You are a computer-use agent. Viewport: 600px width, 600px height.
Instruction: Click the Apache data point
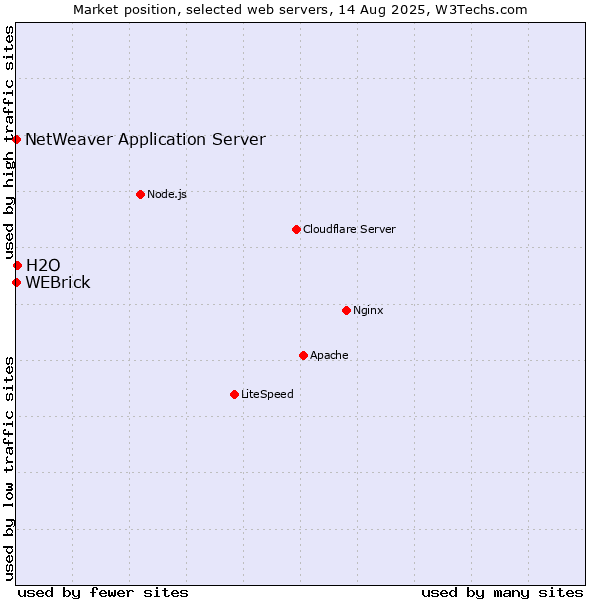(303, 355)
